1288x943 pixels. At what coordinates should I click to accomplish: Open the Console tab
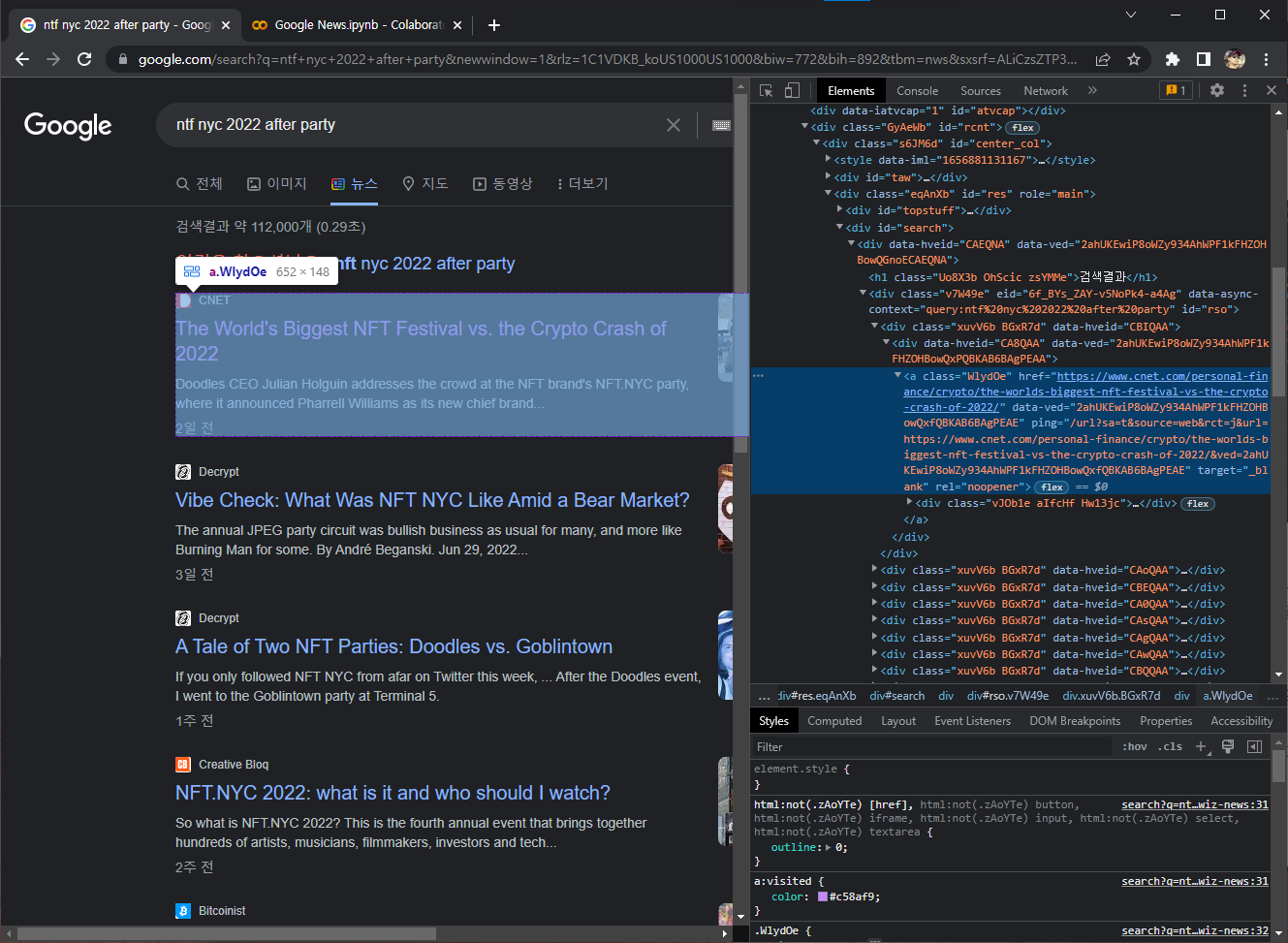click(917, 90)
